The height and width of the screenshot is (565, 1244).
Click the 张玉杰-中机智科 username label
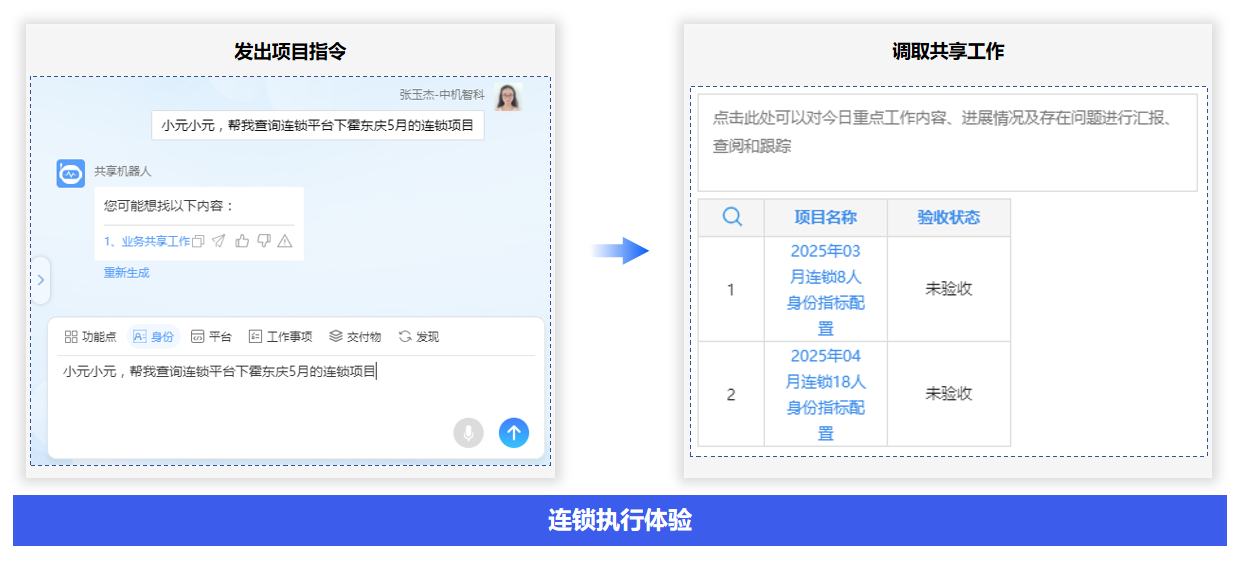442,95
